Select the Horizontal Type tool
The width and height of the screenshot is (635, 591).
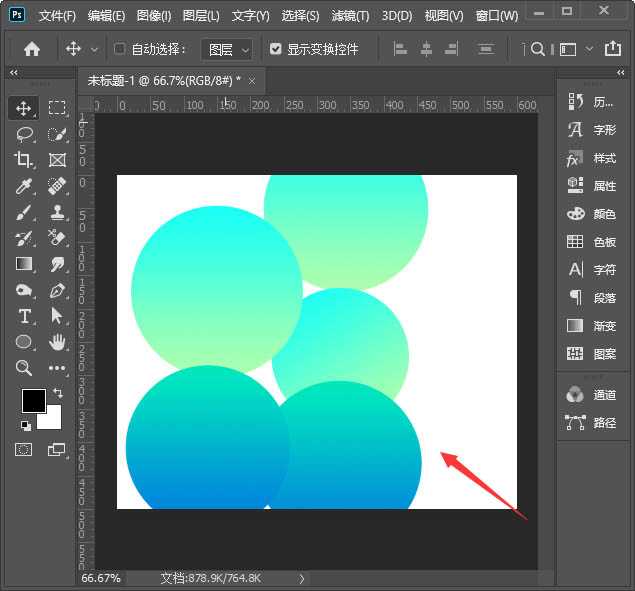(x=25, y=316)
